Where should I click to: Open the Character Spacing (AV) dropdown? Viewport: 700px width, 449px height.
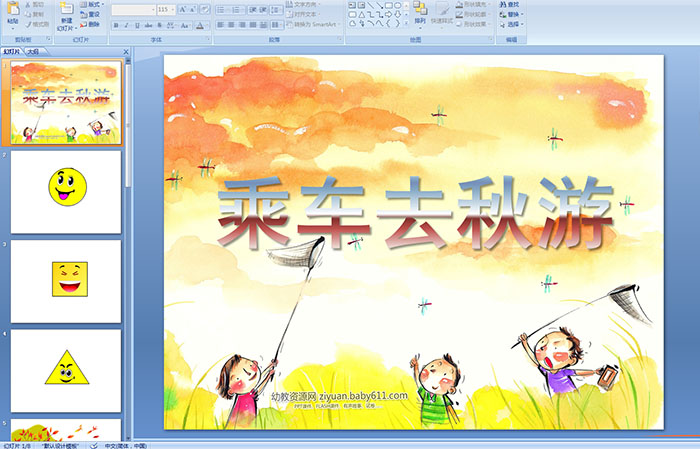click(x=171, y=25)
